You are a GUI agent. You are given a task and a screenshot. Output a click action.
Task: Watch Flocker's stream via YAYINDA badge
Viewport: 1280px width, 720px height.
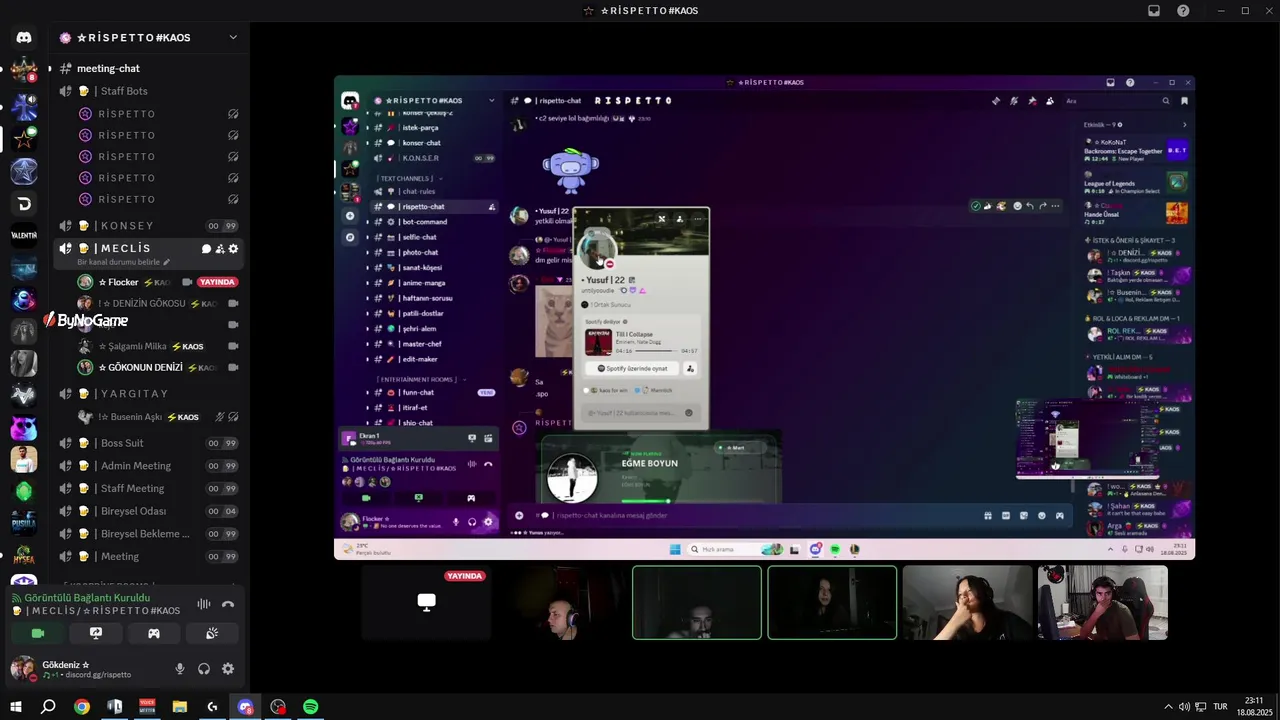(217, 282)
